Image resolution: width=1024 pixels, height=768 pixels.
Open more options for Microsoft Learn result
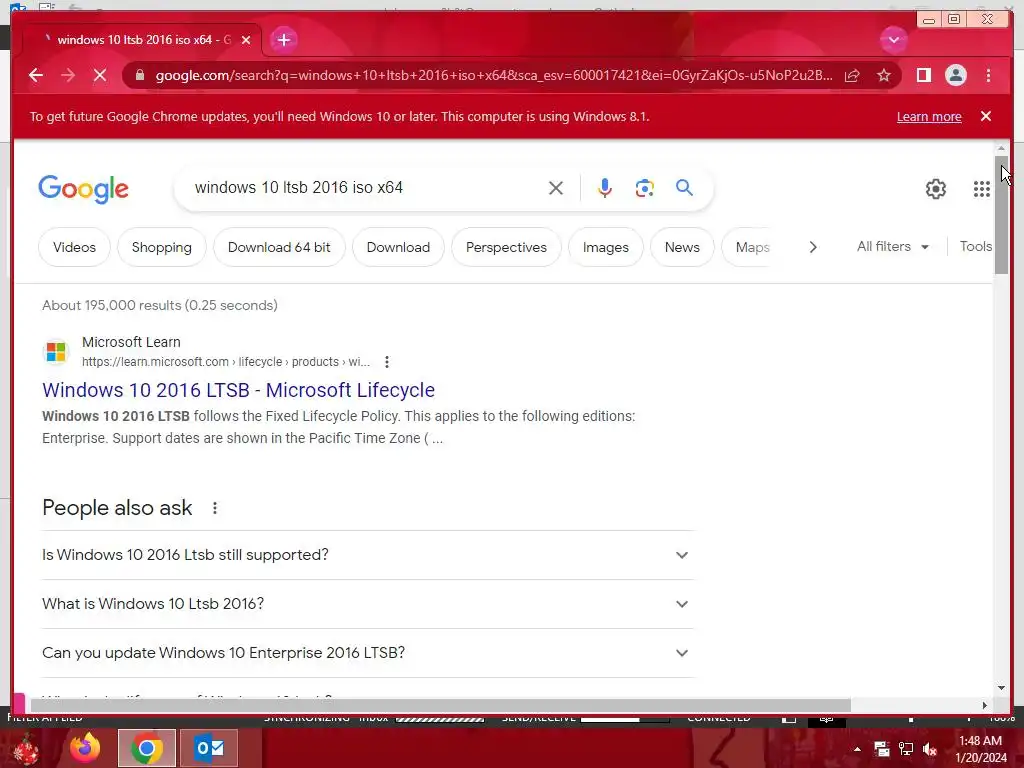tap(387, 362)
